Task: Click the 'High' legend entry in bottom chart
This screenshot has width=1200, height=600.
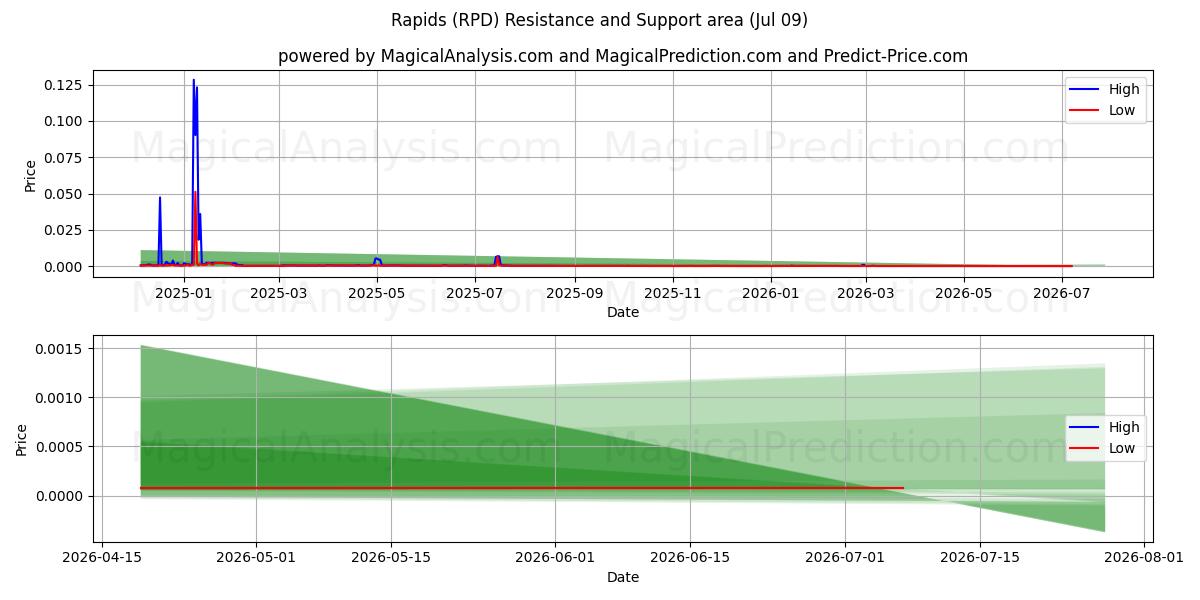Action: 1123,427
